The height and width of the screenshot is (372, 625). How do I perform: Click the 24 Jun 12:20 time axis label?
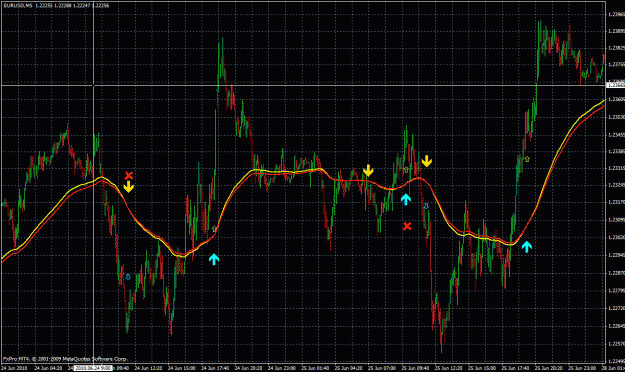148,368
